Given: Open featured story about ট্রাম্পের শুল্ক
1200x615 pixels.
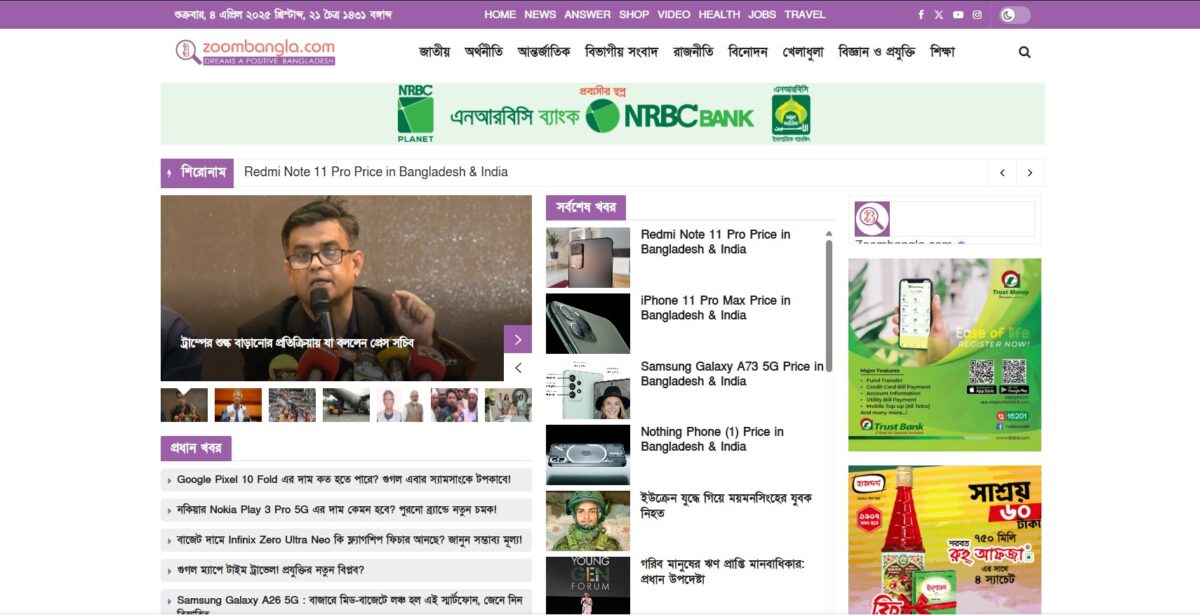Looking at the screenshot, I should click(x=297, y=343).
